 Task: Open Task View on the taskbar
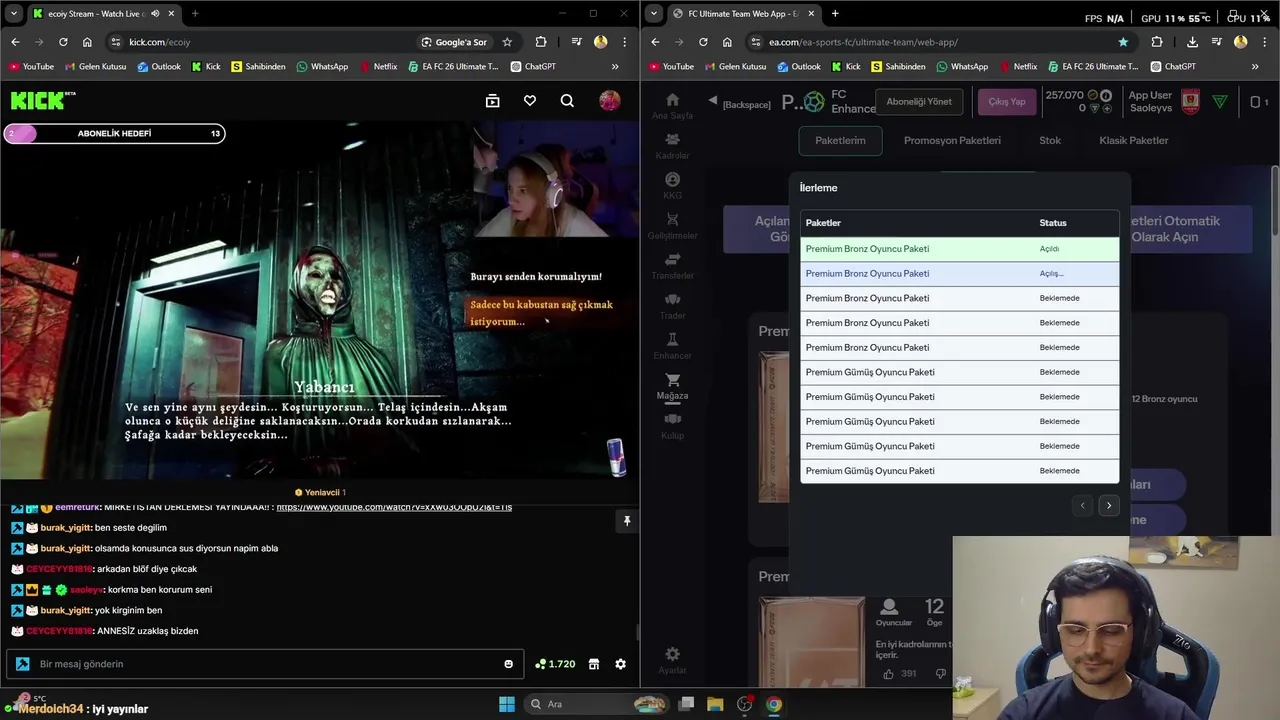pos(686,704)
